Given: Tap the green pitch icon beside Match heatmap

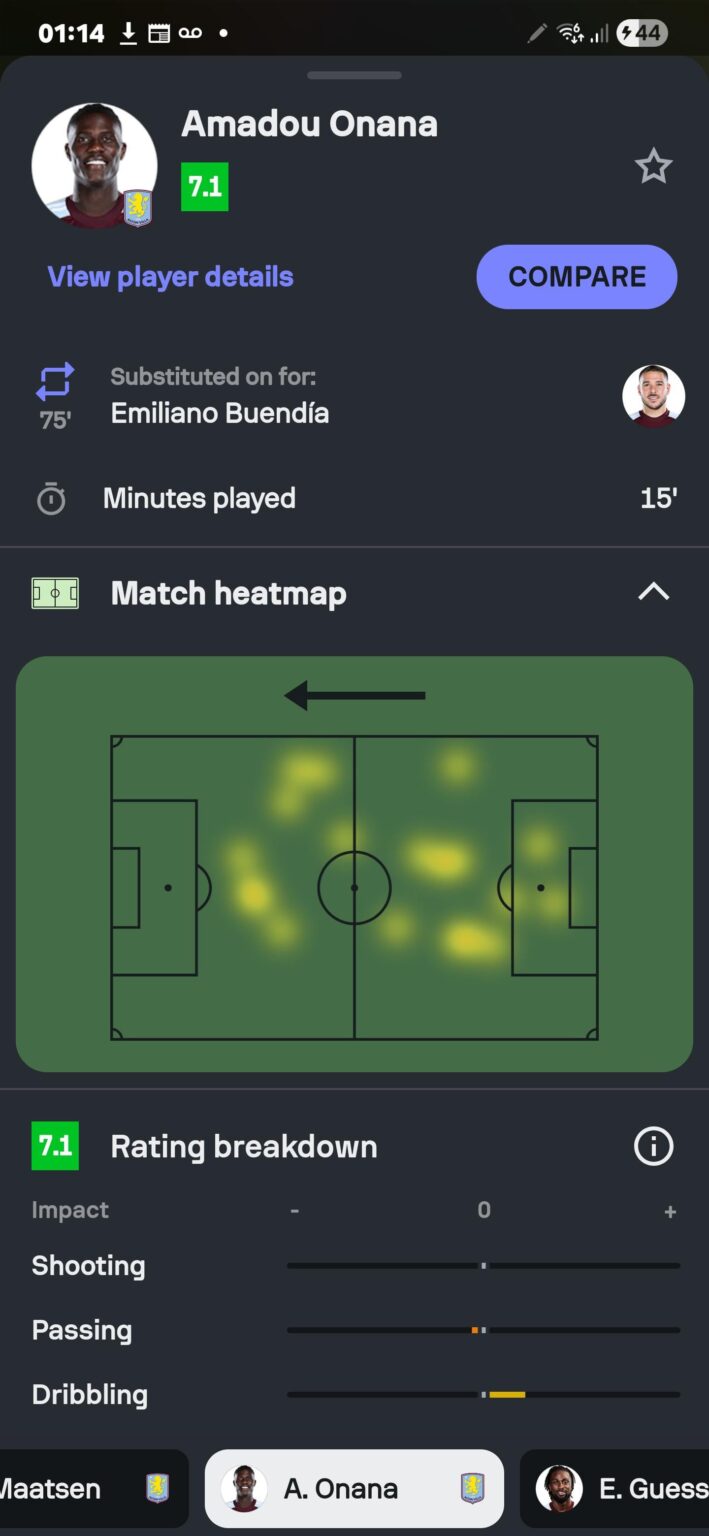Looking at the screenshot, I should (54, 592).
